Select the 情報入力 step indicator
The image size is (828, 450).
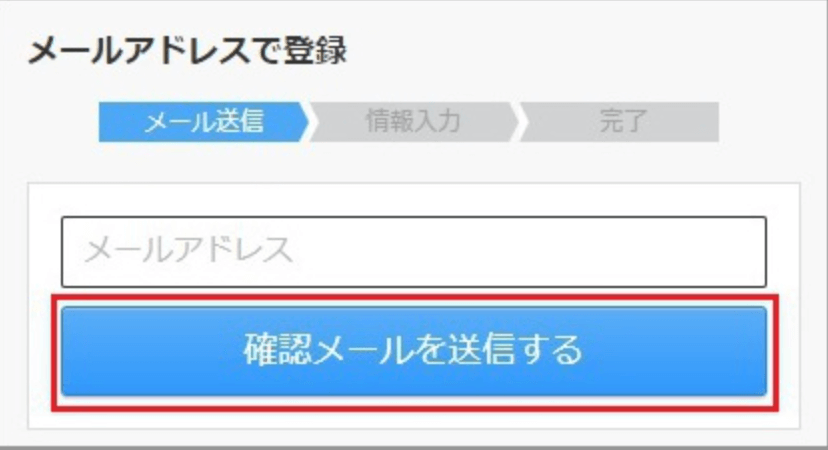[413, 122]
